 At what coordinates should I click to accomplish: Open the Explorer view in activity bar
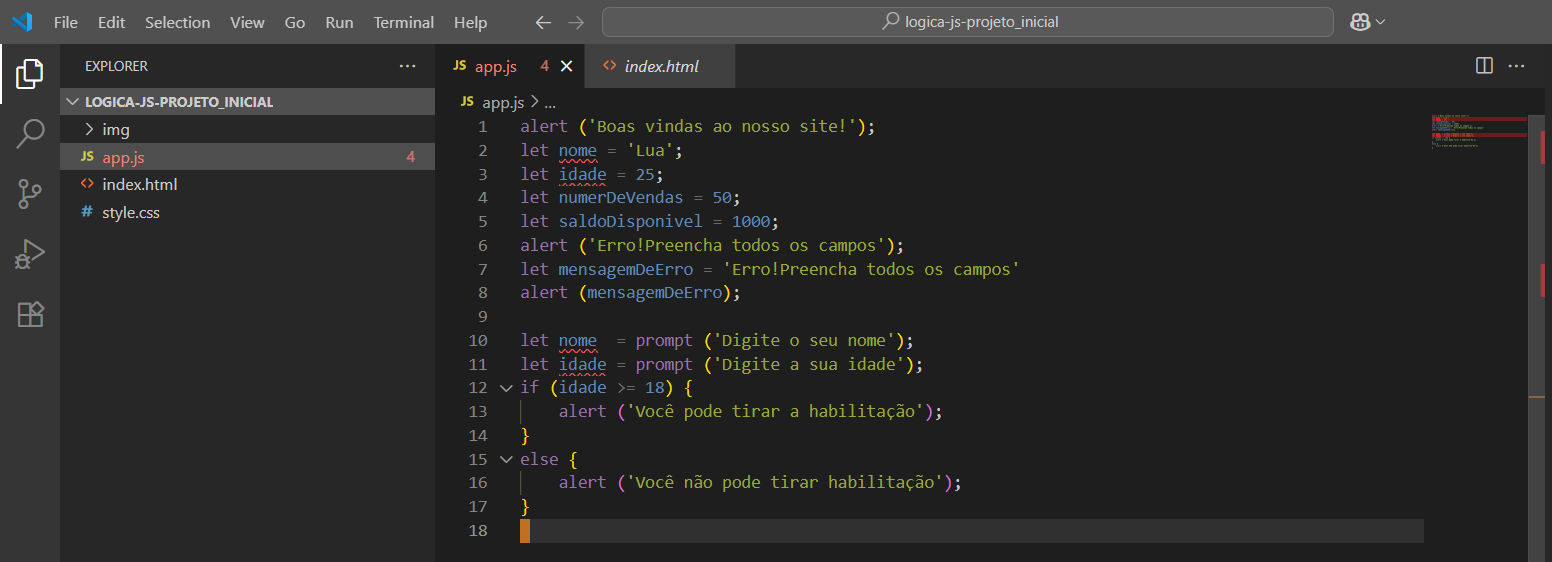click(30, 73)
